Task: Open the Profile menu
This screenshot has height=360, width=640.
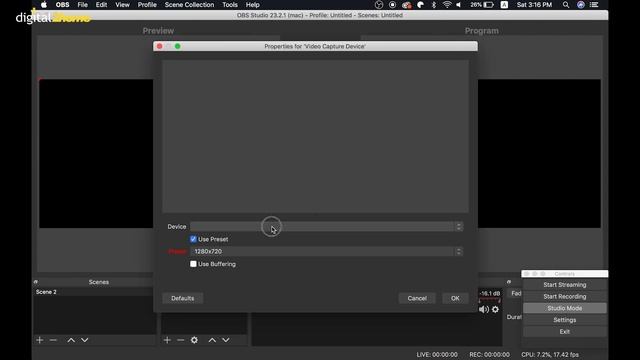Action: coord(147,5)
